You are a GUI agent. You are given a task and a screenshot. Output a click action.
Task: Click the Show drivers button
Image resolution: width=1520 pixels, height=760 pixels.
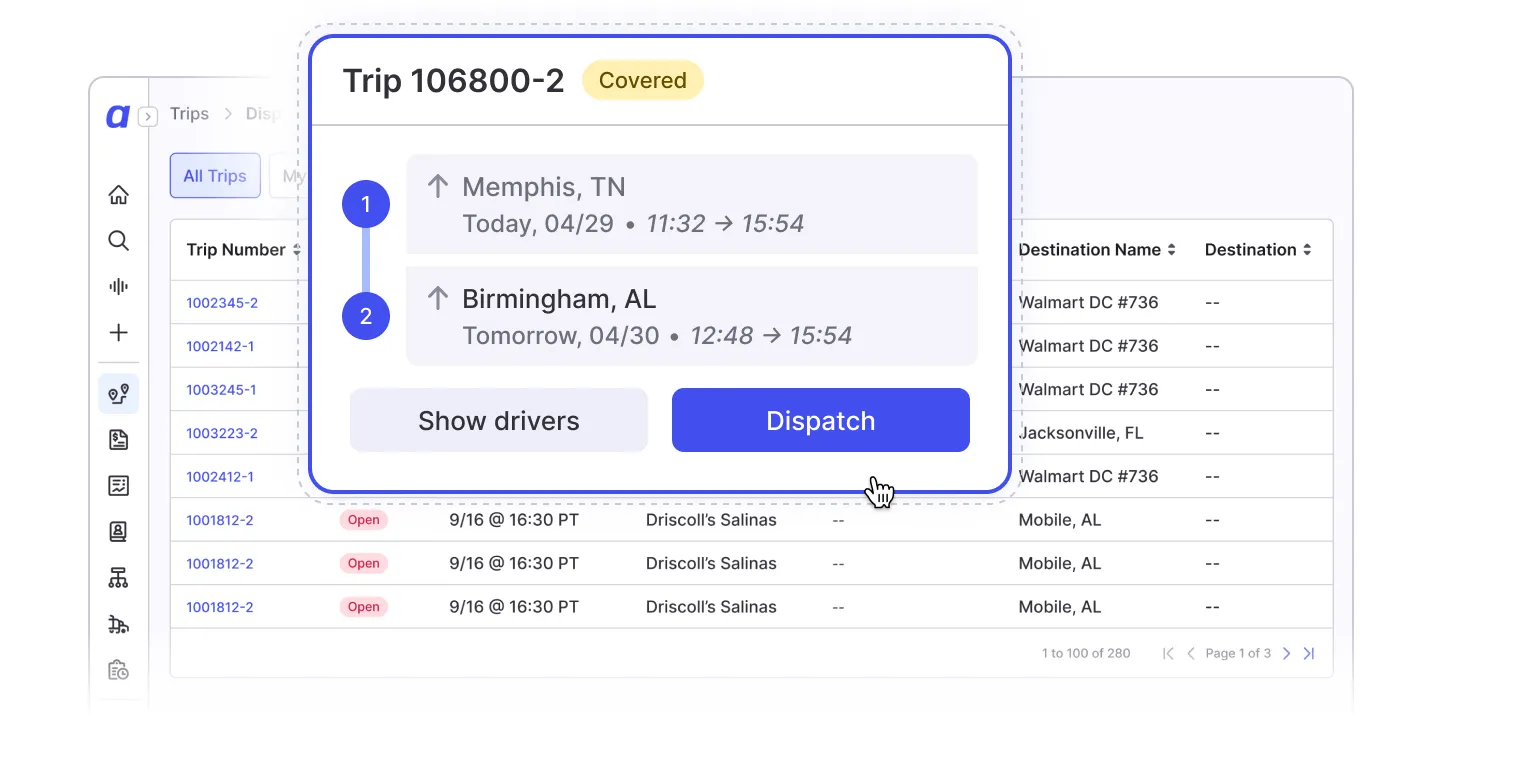point(499,420)
